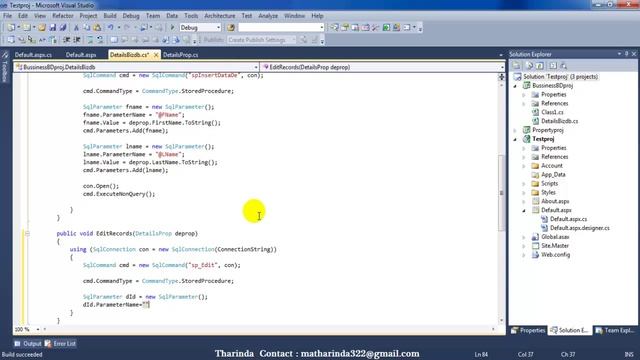Click the Undo arrow icon

point(110,28)
